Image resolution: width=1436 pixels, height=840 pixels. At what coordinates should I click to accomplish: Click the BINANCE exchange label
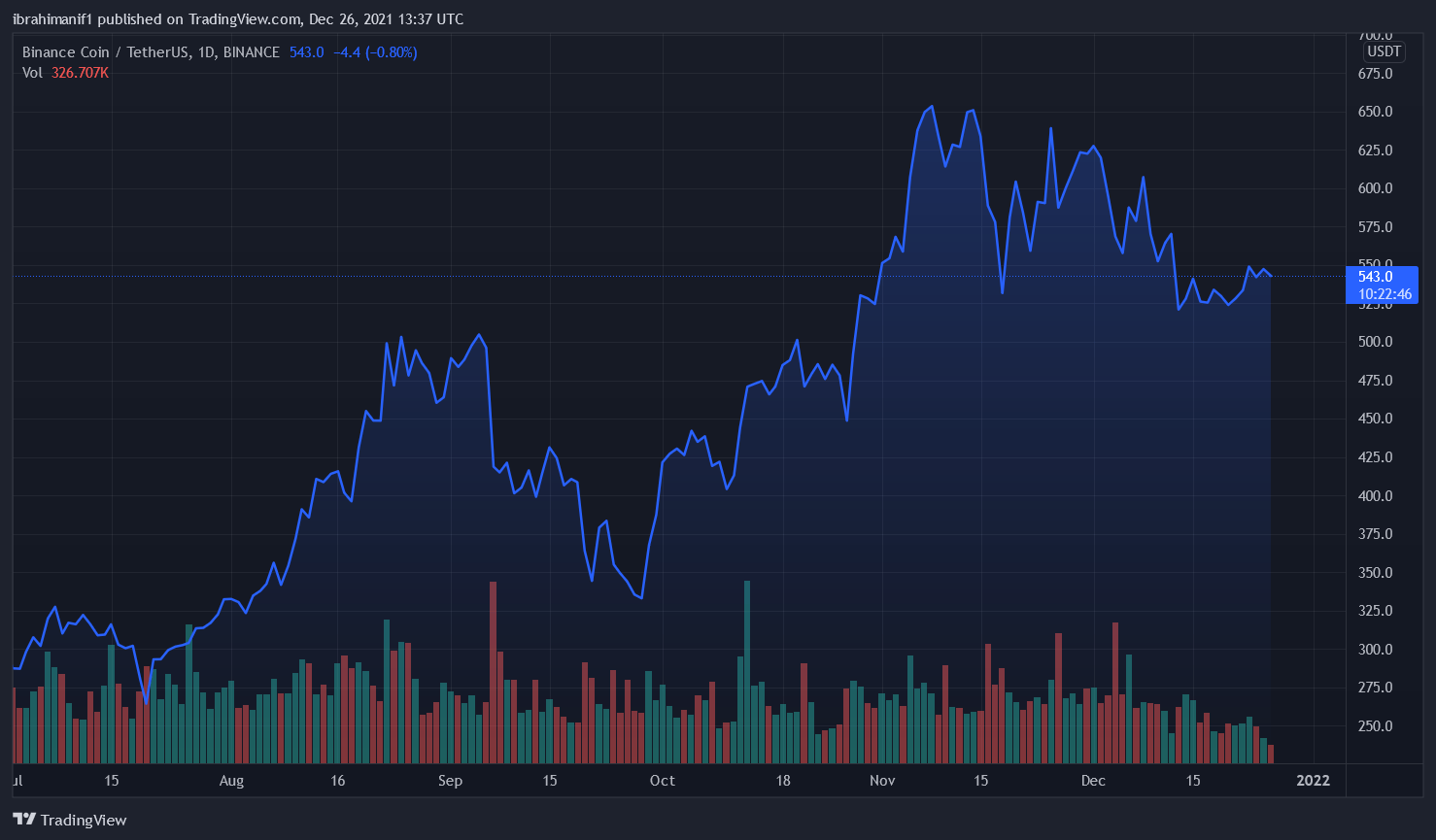252,52
